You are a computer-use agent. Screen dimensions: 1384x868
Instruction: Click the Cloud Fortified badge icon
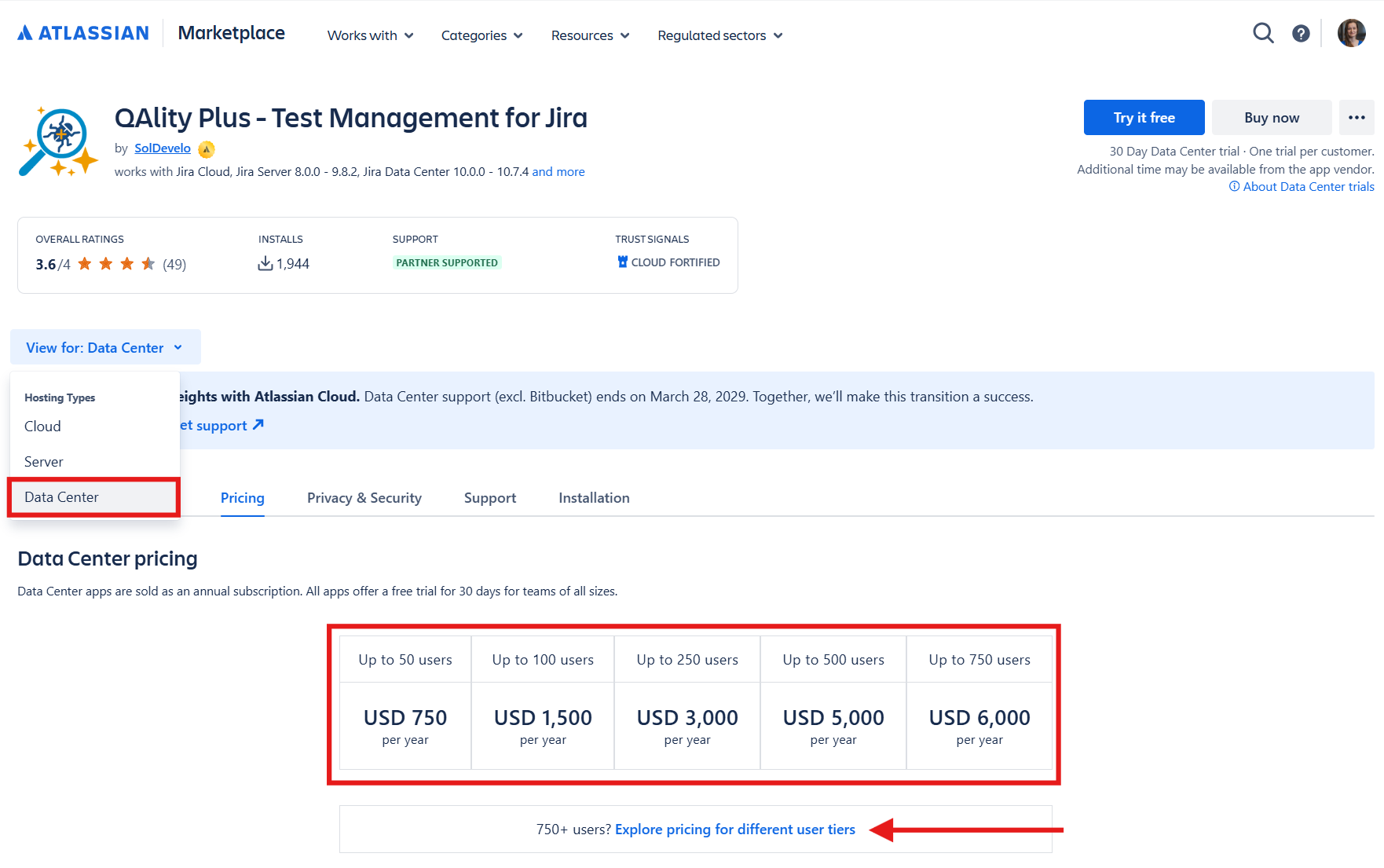[622, 262]
